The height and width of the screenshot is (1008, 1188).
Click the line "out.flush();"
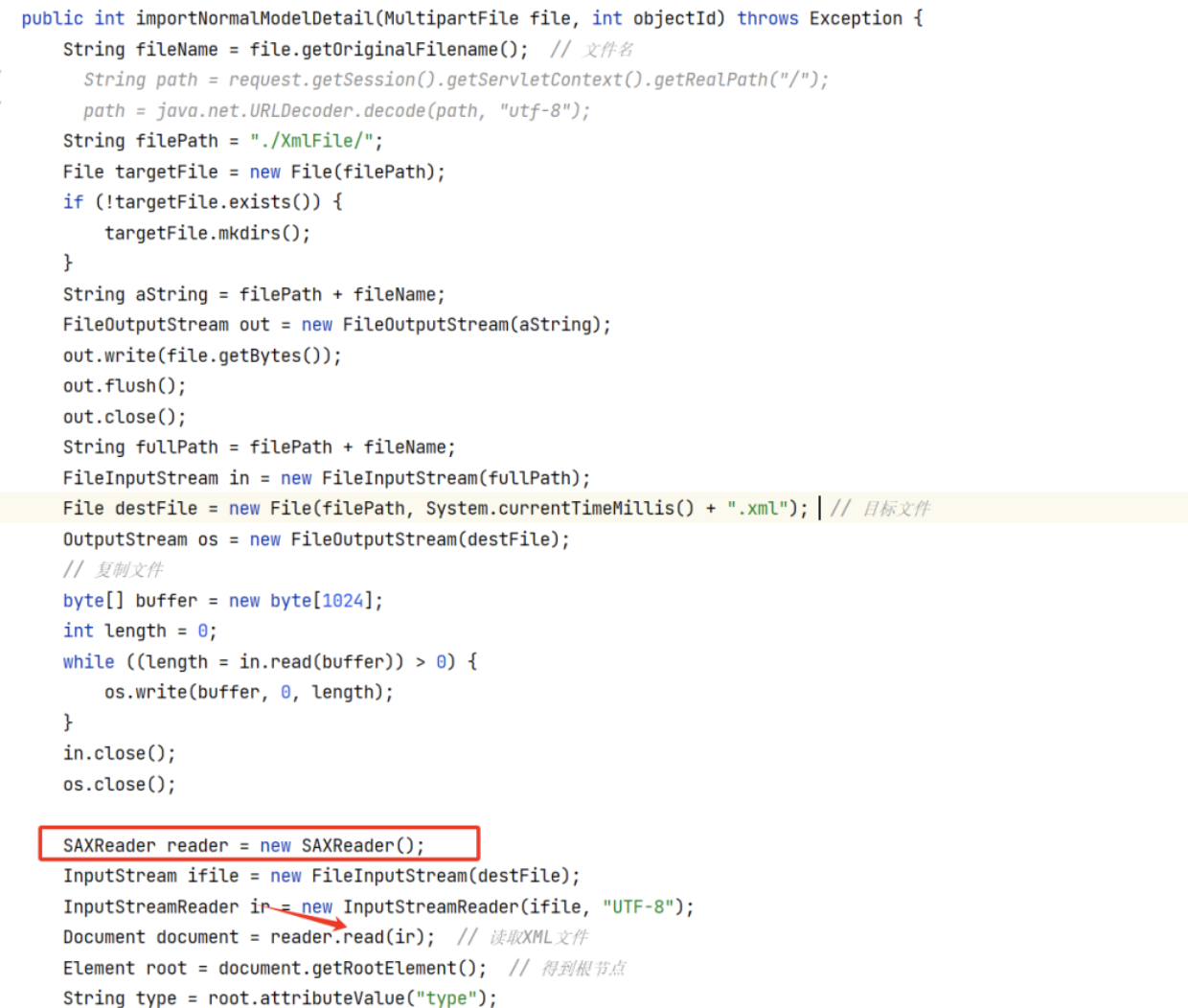[x=125, y=386]
